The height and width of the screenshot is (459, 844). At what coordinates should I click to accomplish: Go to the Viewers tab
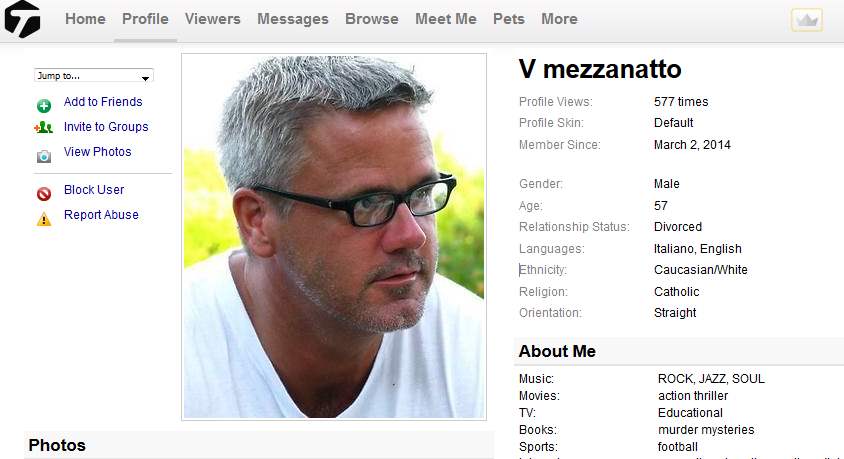[x=213, y=19]
